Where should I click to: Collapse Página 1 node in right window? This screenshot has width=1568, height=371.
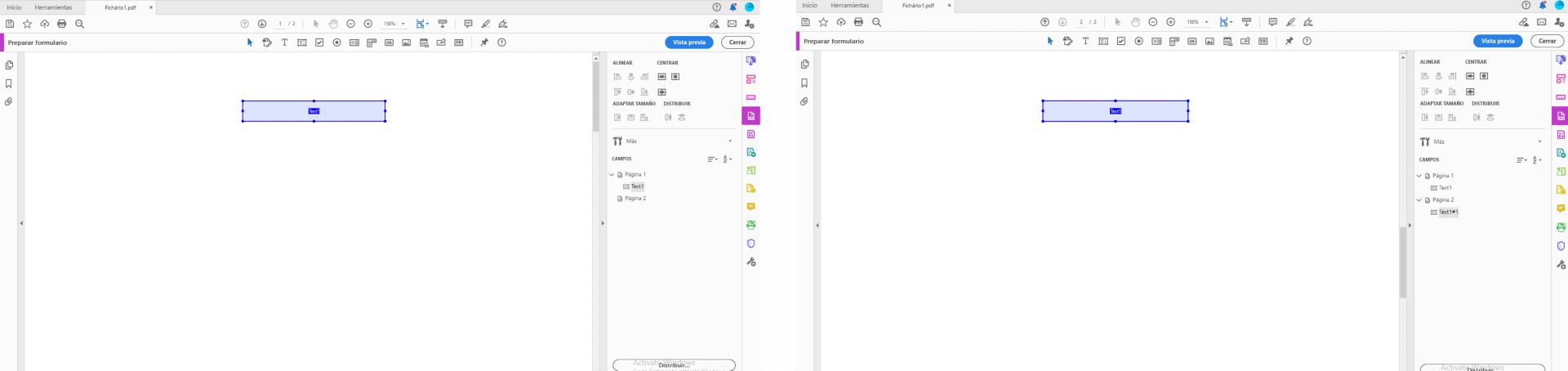(1419, 176)
